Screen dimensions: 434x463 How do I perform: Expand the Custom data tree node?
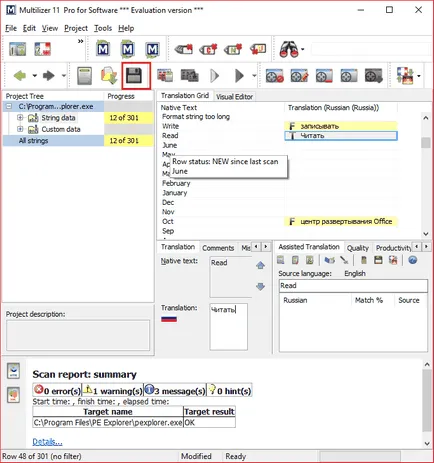coord(20,129)
